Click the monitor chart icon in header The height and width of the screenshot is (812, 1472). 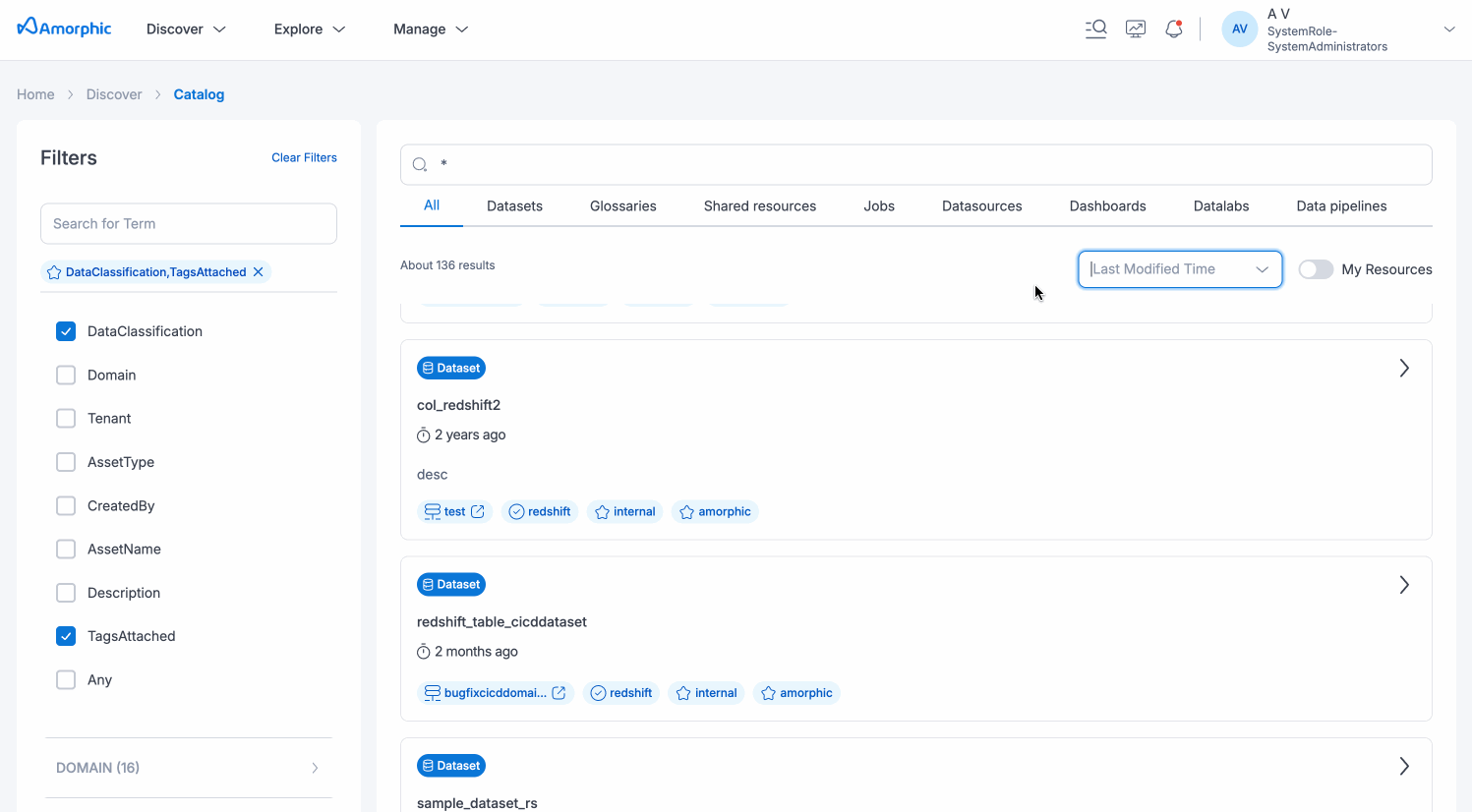[1135, 29]
